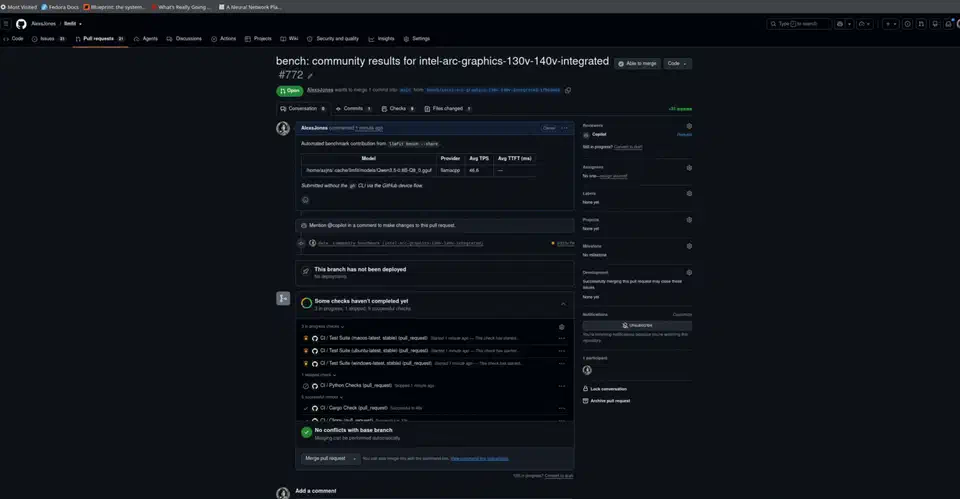Open the Projects settings gear
Viewport: 960px width, 499px height.
pos(689,220)
